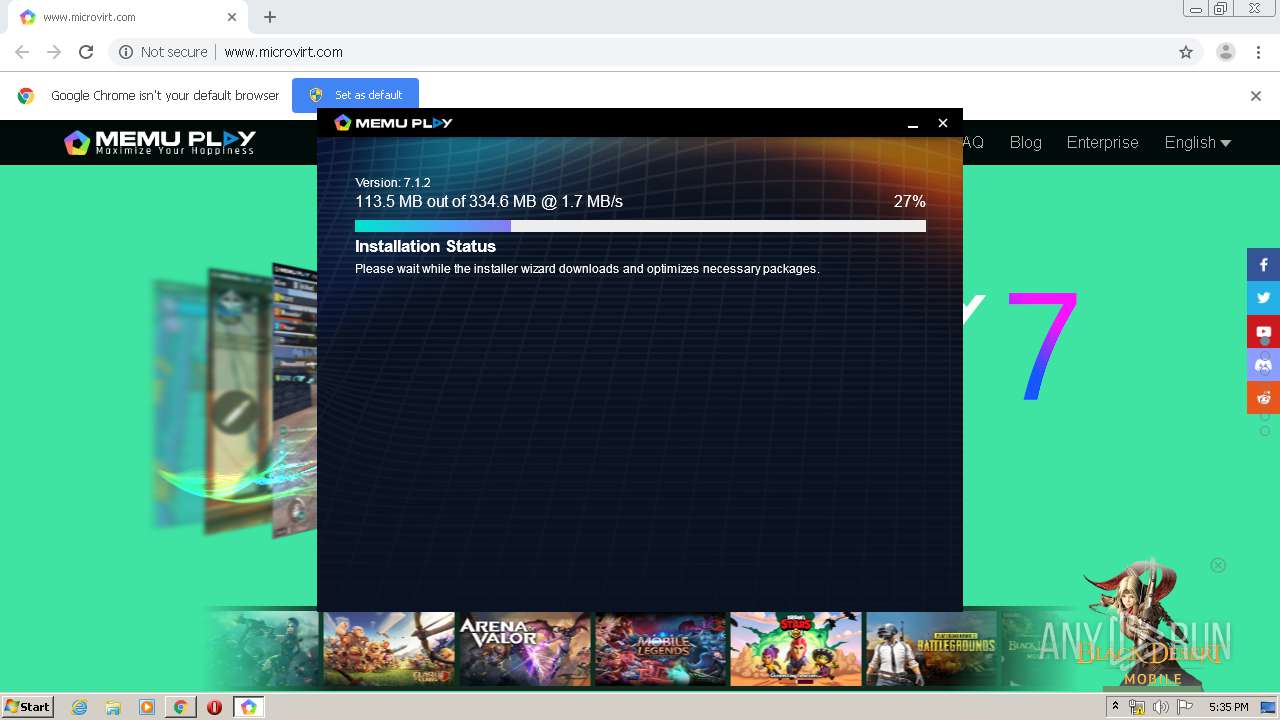
Task: View site info for Not secure
Action: [163, 52]
